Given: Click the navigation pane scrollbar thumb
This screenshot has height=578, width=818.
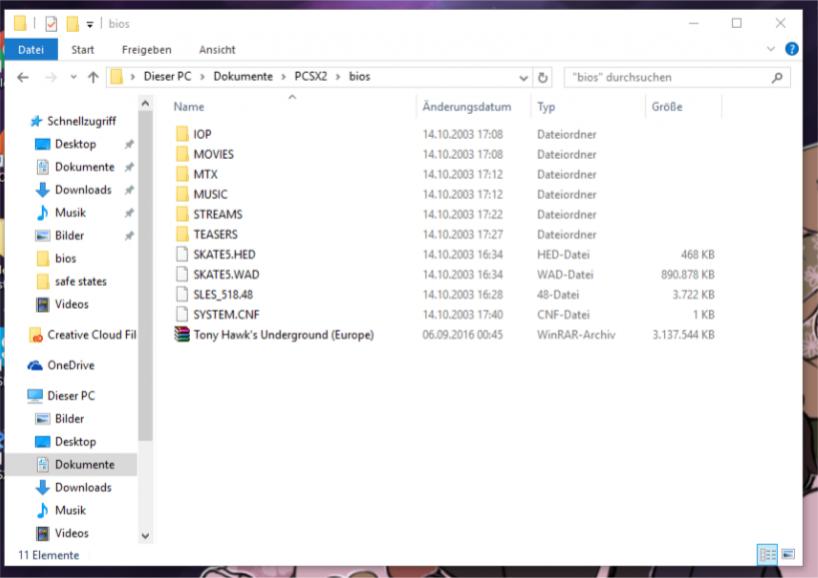Looking at the screenshot, I should 146,275.
